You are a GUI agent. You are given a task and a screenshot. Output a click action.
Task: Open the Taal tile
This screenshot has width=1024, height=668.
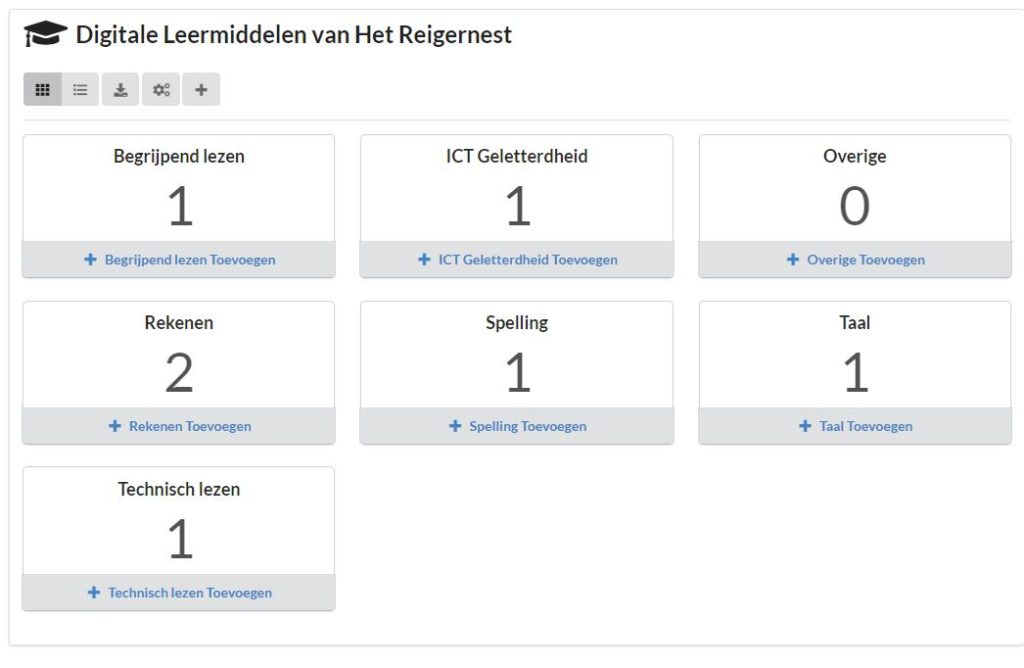pos(855,355)
